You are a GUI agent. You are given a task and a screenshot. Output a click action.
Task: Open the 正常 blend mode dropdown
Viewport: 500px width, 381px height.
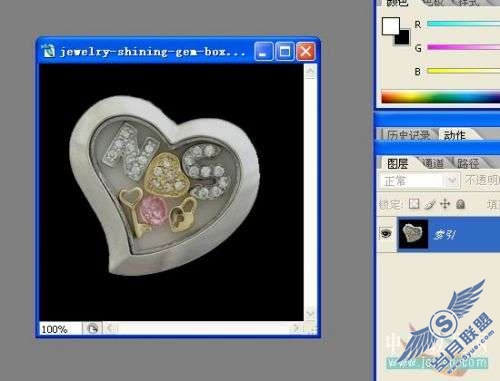[419, 181]
